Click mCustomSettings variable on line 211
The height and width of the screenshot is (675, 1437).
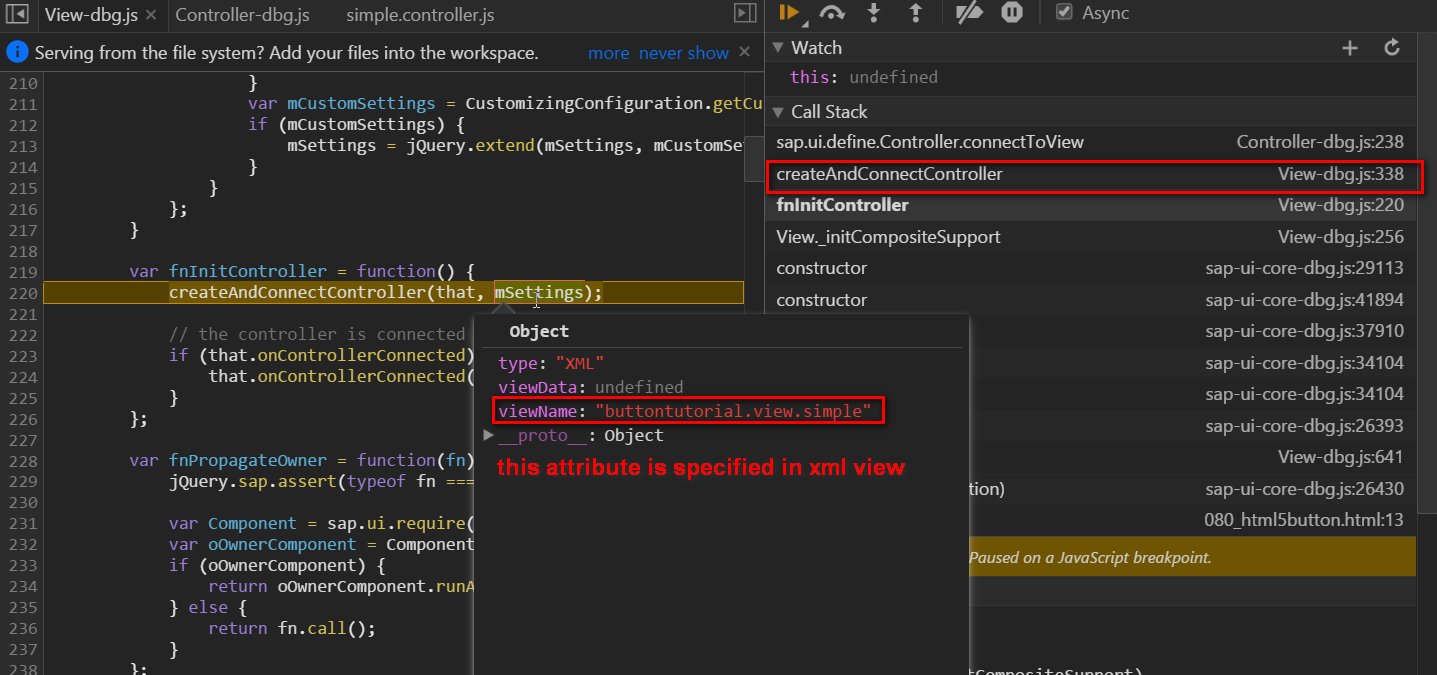(361, 103)
